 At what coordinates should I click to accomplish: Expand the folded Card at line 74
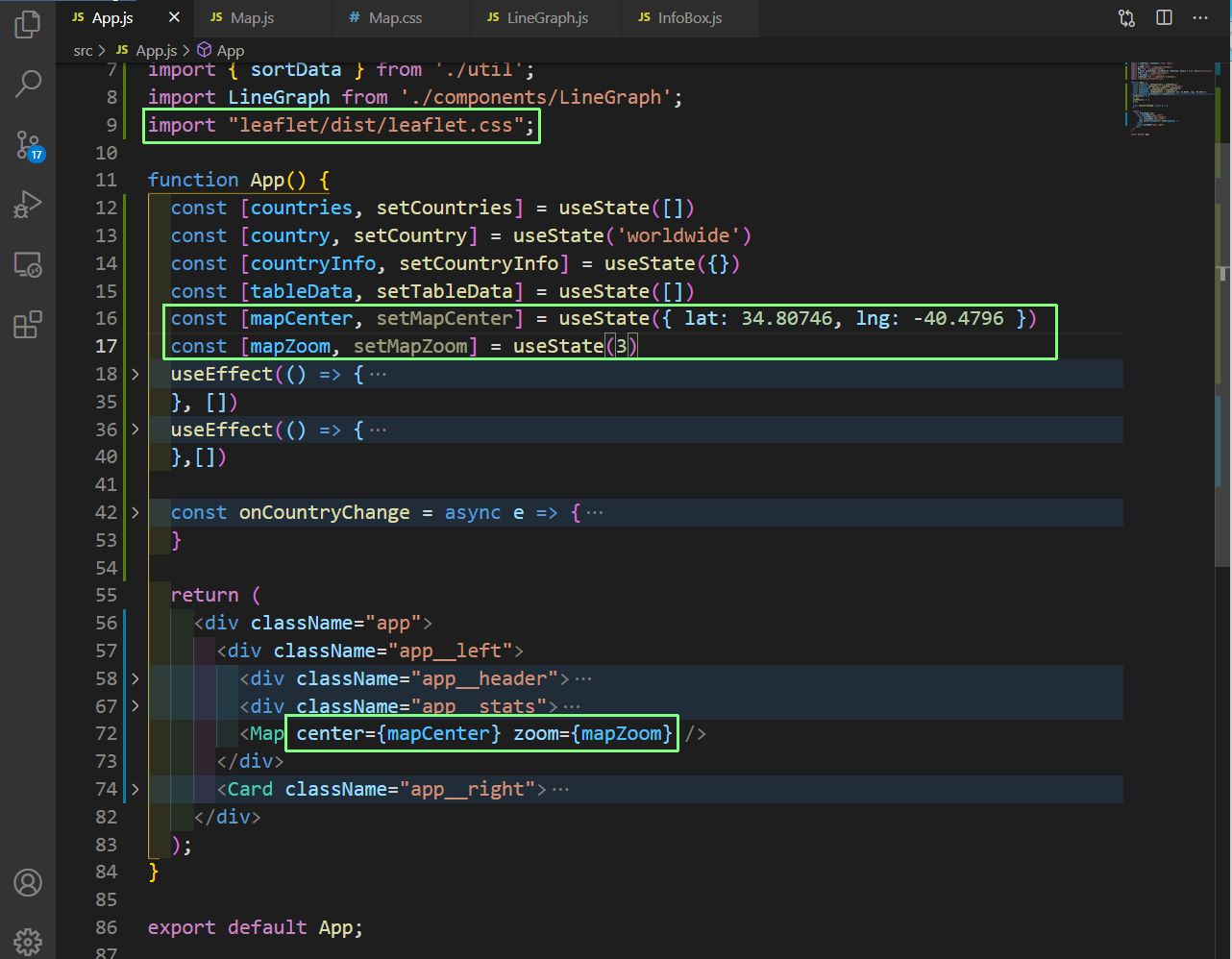136,789
